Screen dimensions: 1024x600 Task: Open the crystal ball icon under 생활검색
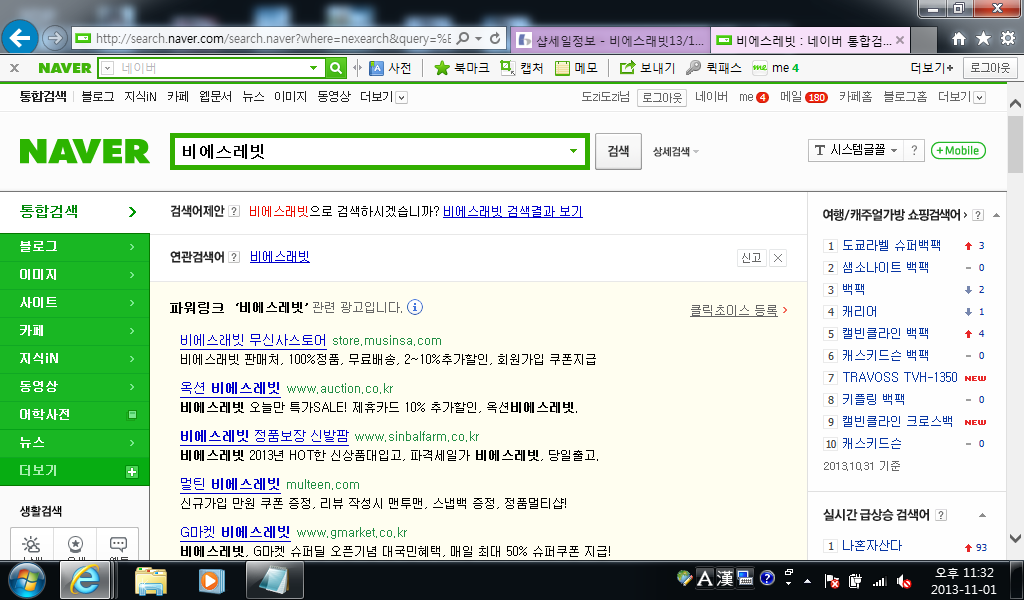(75, 544)
